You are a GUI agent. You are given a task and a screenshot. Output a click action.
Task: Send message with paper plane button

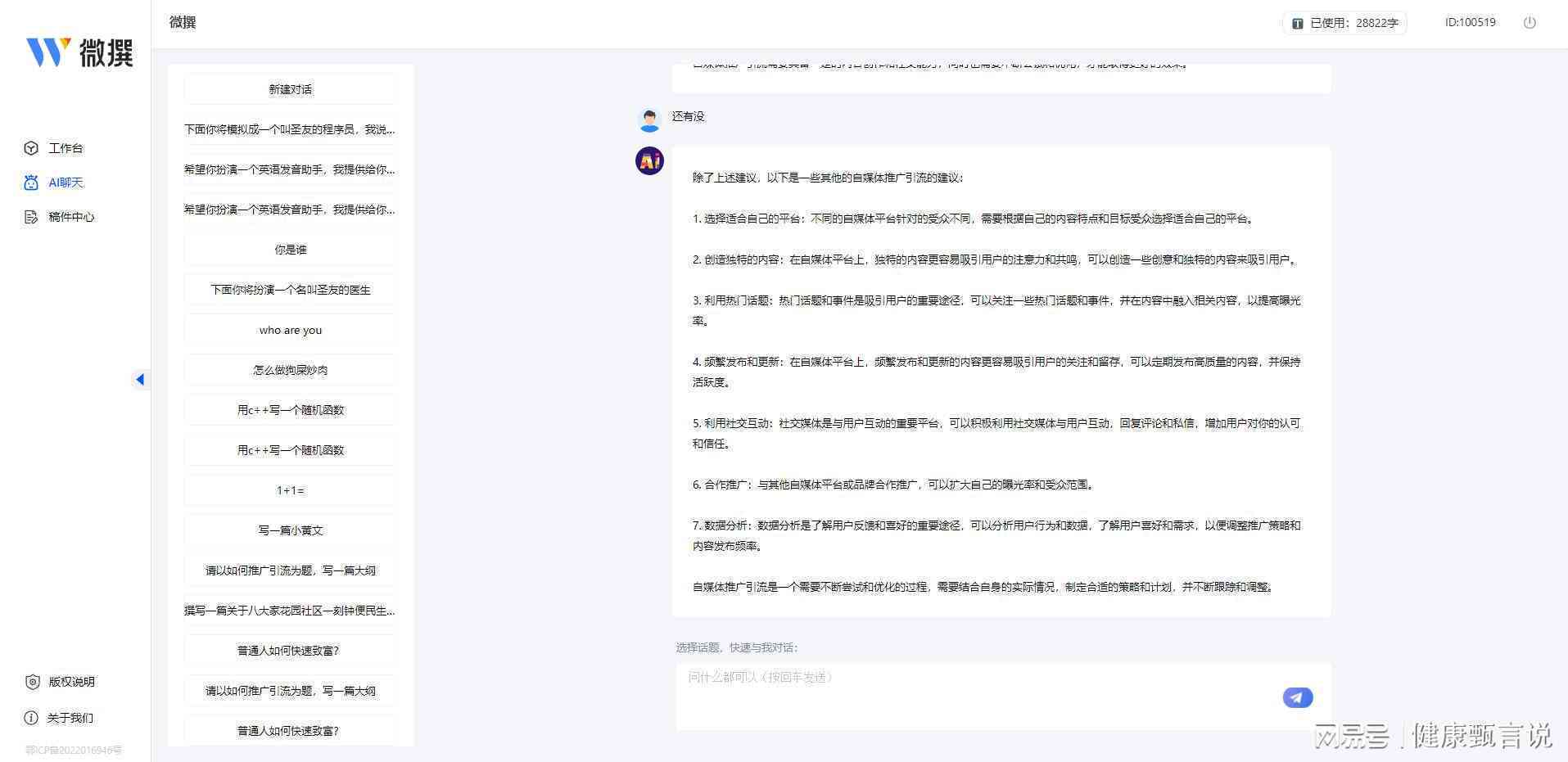1298,697
